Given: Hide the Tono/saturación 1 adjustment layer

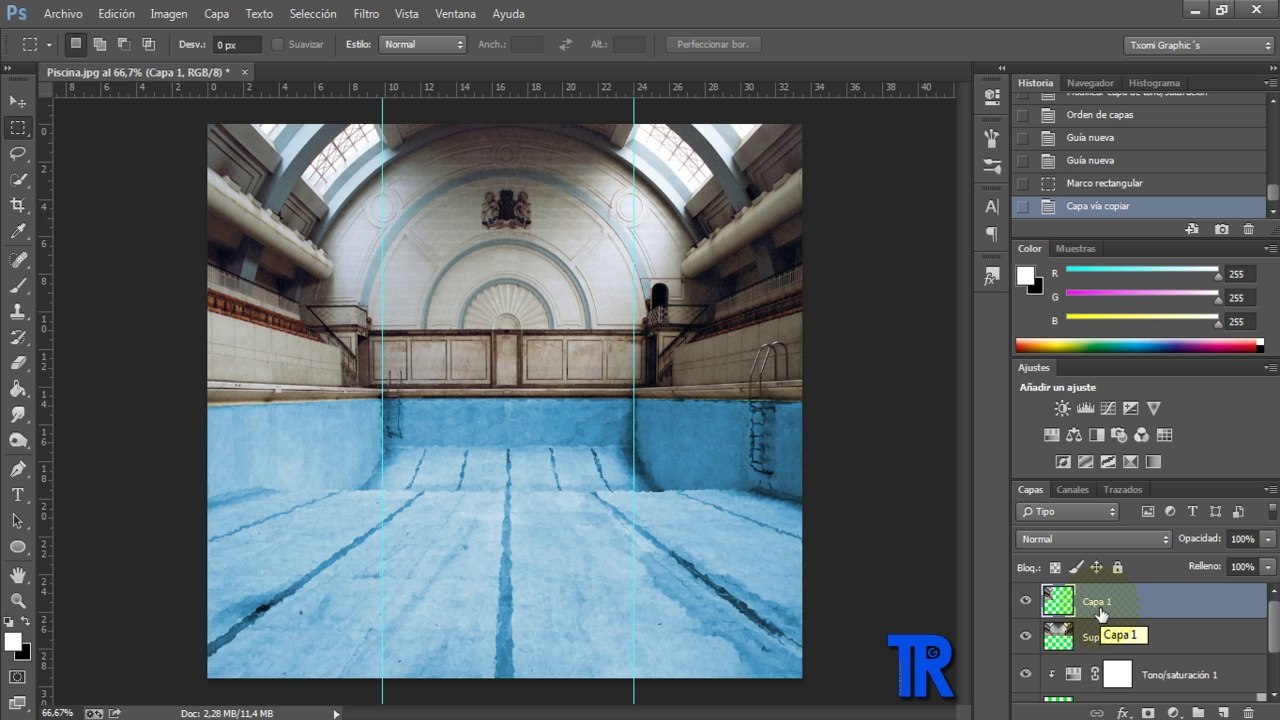Looking at the screenshot, I should [x=1025, y=674].
